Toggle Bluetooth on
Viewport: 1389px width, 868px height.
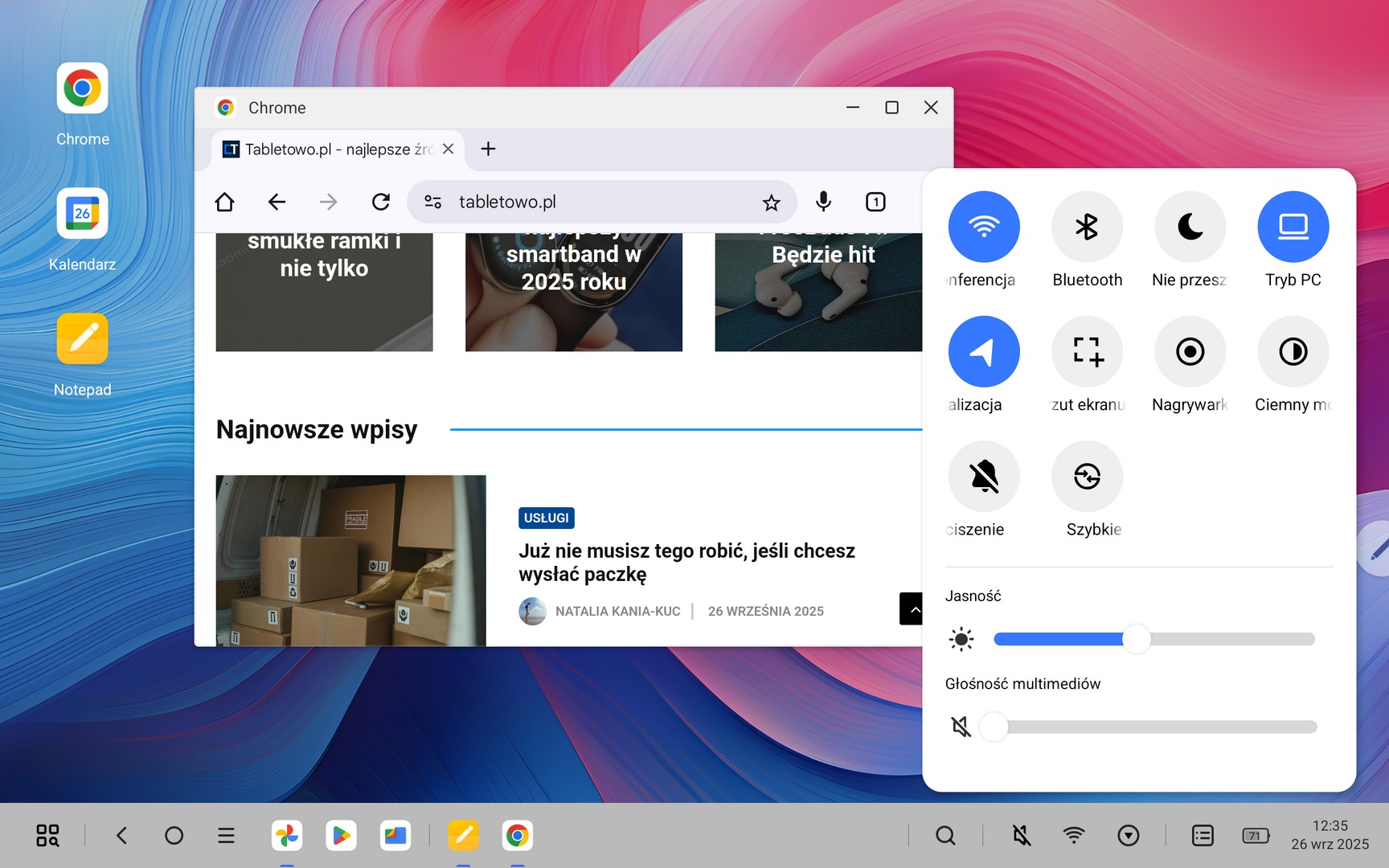point(1087,227)
